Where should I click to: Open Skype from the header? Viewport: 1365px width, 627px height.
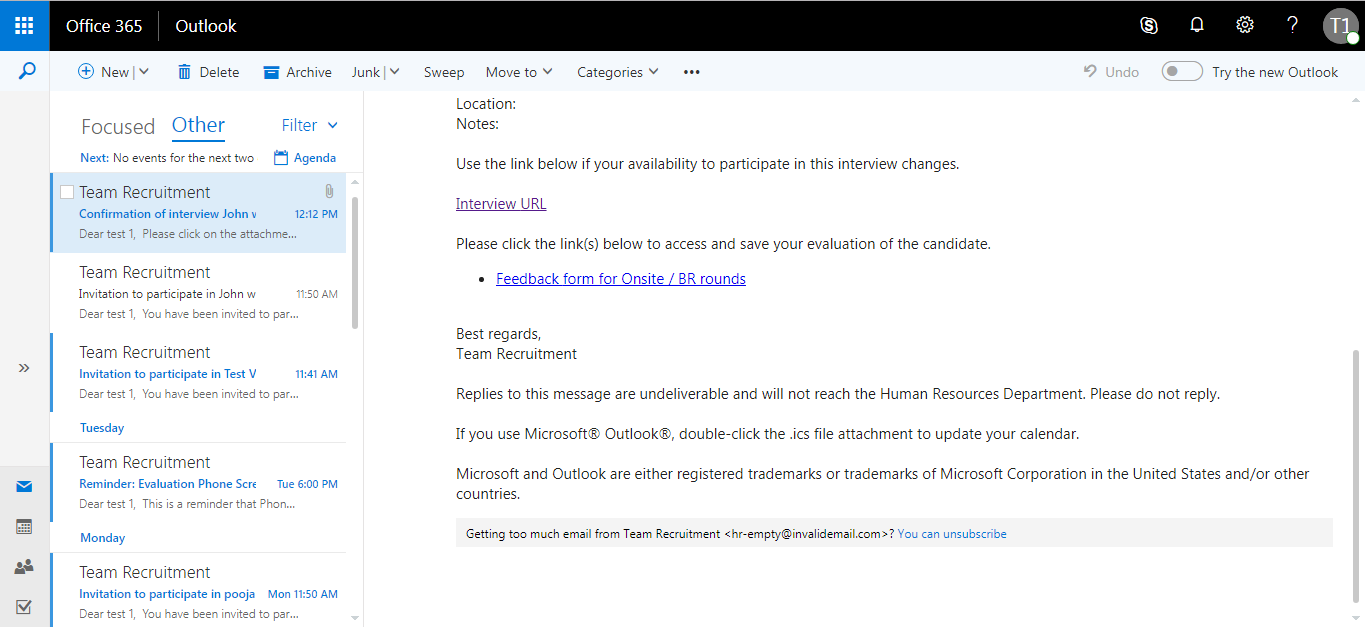(1149, 25)
